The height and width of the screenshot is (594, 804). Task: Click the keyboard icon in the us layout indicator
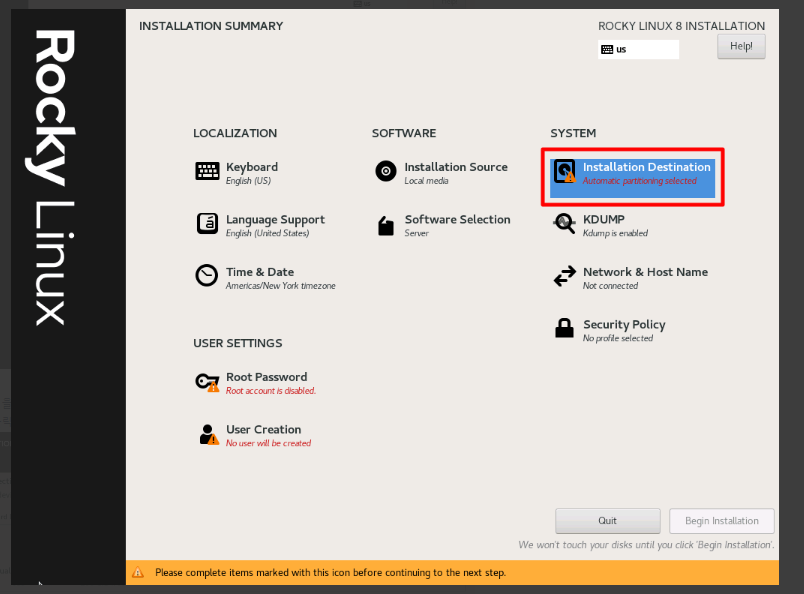pos(607,49)
